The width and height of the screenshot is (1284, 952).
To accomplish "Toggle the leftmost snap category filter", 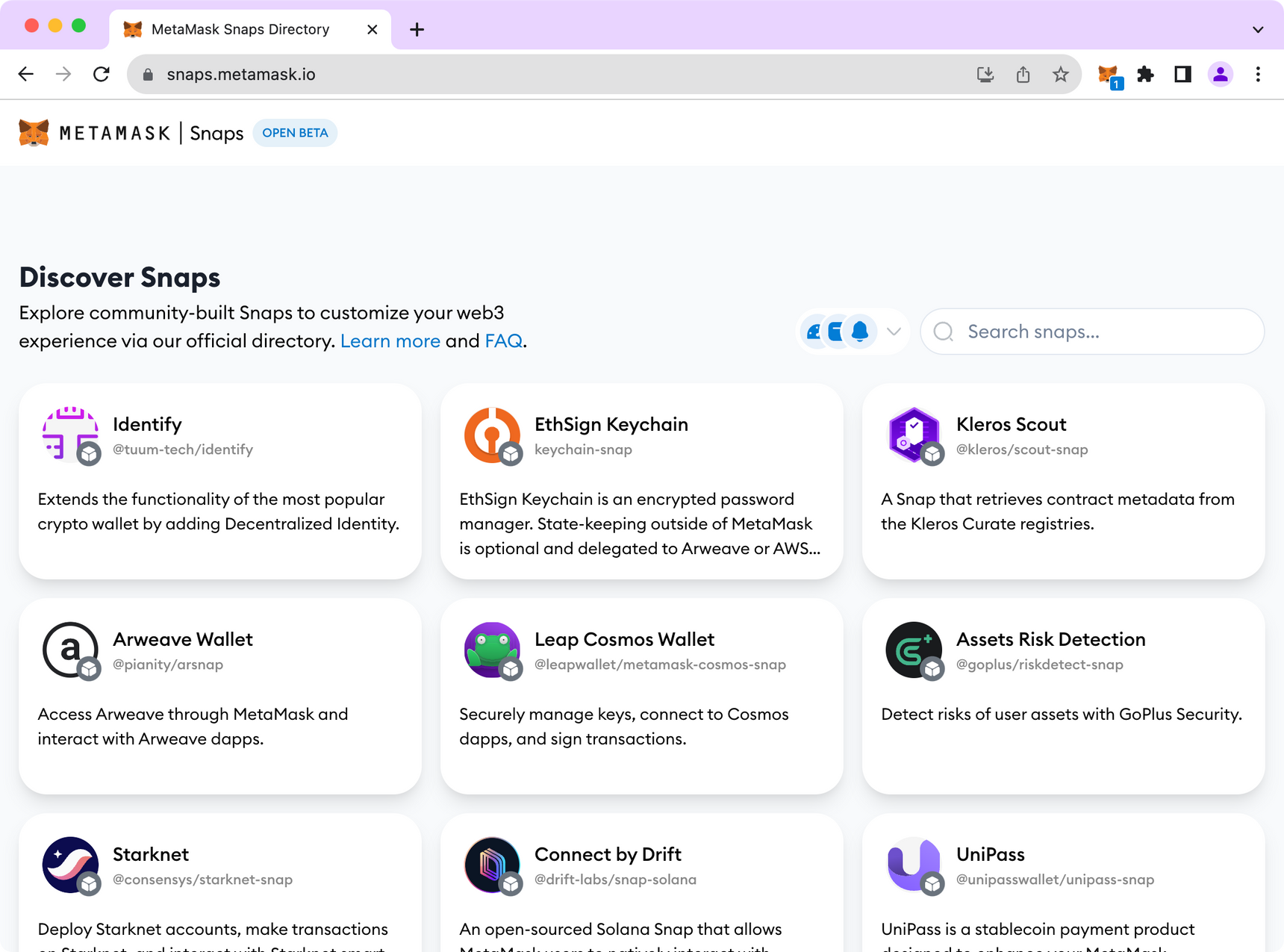I will click(814, 332).
